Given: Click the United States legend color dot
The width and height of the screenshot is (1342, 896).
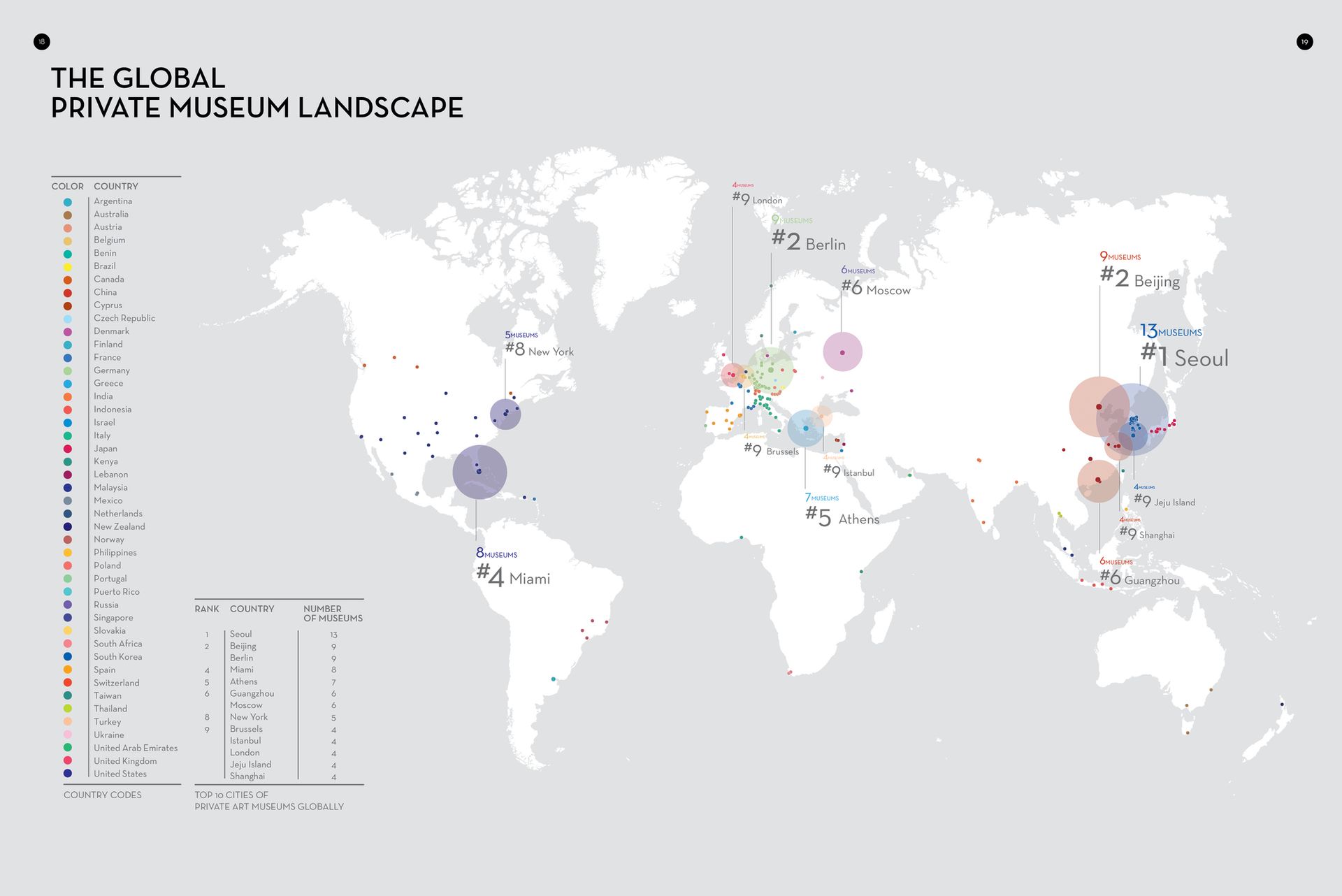Looking at the screenshot, I should 68,774.
